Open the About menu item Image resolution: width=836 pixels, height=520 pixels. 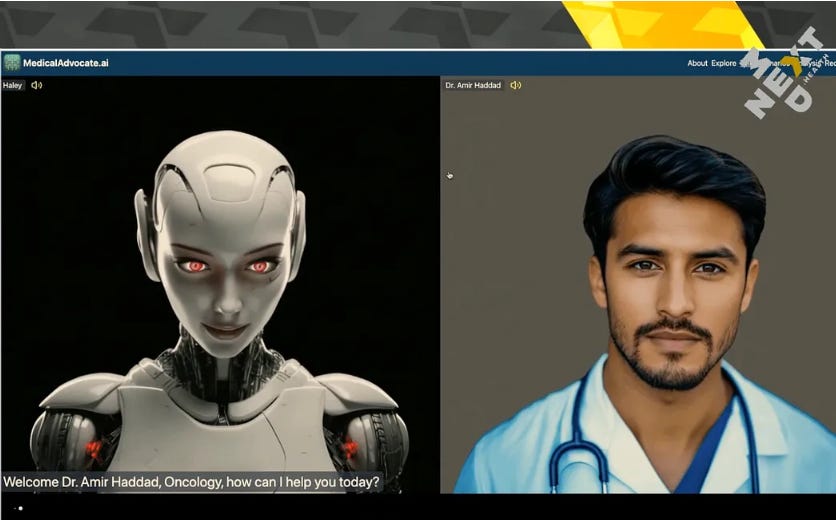pos(697,63)
